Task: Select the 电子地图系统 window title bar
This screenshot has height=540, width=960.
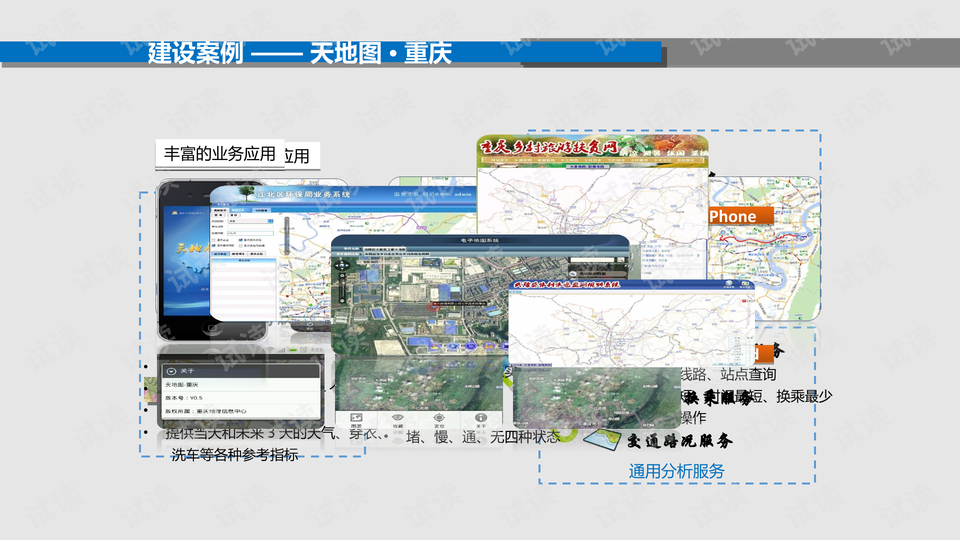Action: pos(479,241)
